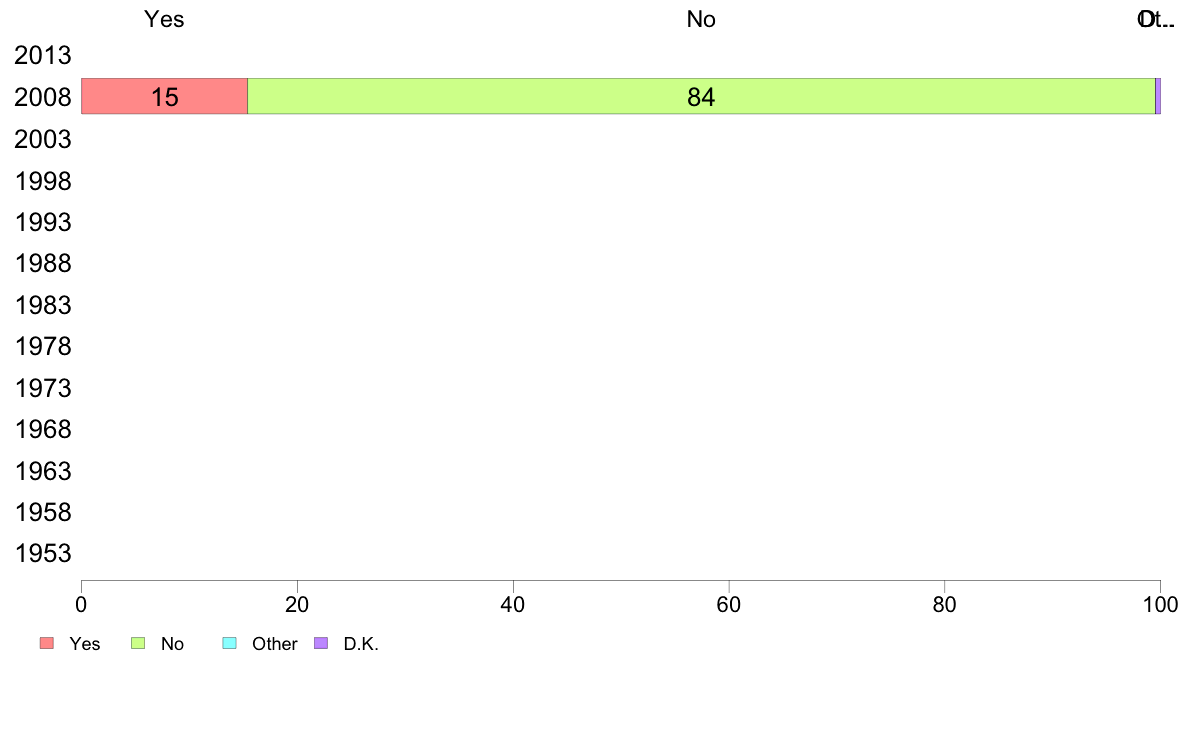Select the 2013 year row label
Image resolution: width=1188 pixels, height=736 pixels.
point(42,55)
